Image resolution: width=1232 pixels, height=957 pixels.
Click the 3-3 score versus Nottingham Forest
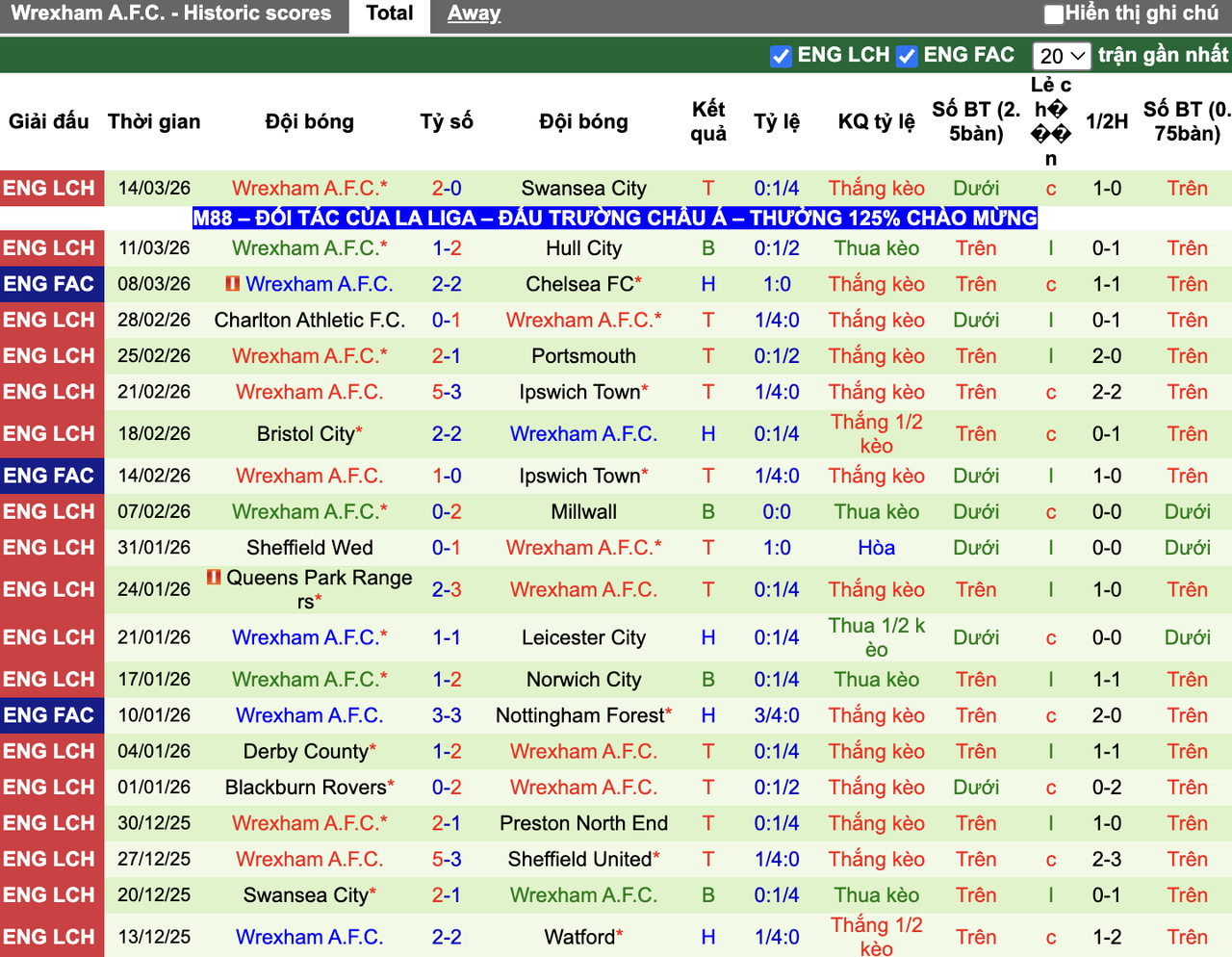pyautogui.click(x=447, y=715)
